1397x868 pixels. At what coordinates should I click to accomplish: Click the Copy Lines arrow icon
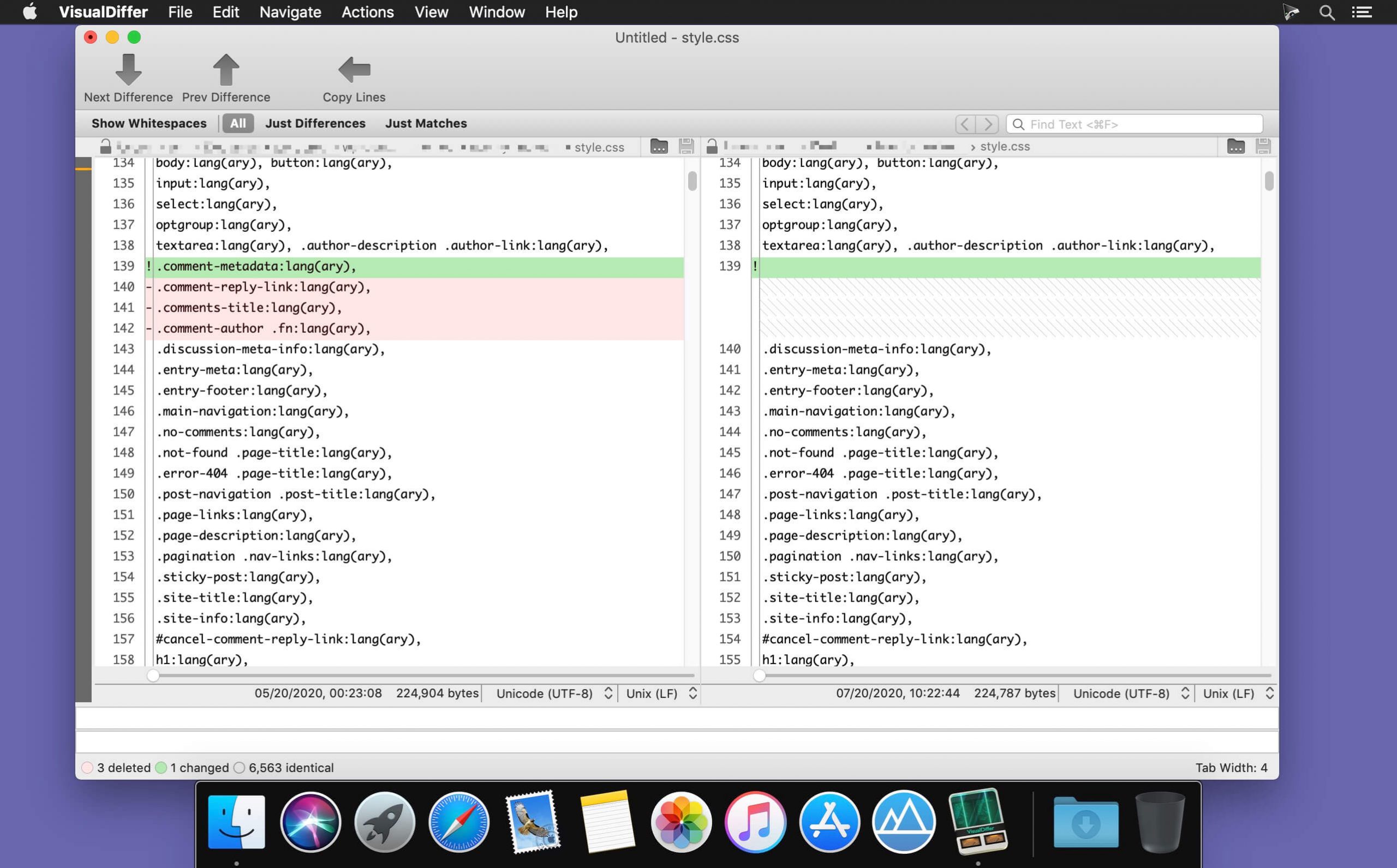354,70
